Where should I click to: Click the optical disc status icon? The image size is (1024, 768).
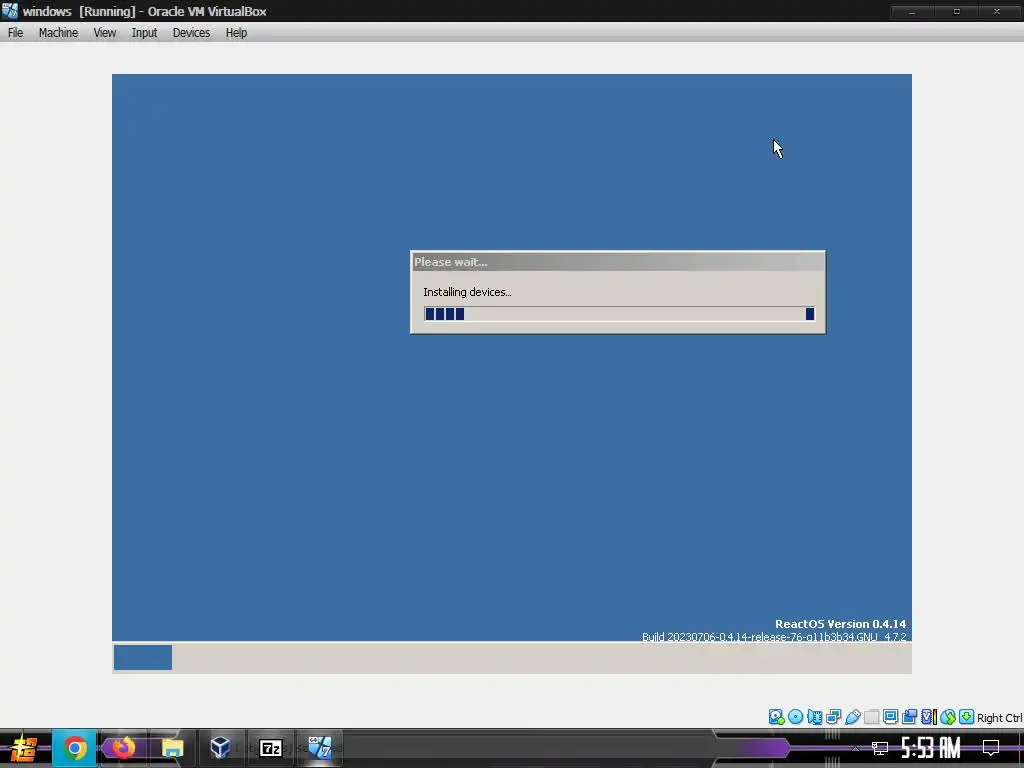point(795,717)
